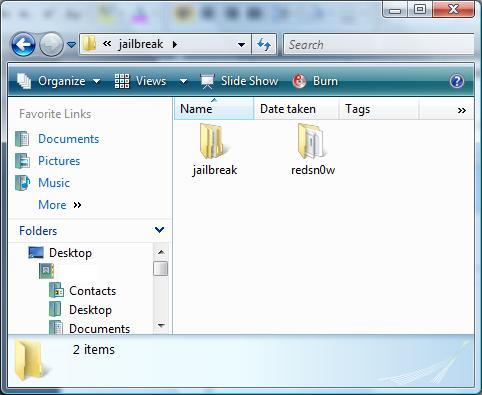This screenshot has height=395, width=482.
Task: Open Pictures in Favorite Links
Action: pyautogui.click(x=59, y=161)
